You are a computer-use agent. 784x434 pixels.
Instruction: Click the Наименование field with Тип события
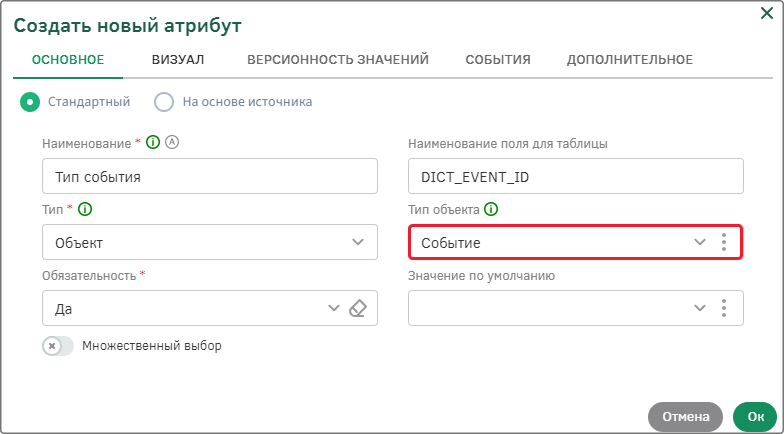210,176
